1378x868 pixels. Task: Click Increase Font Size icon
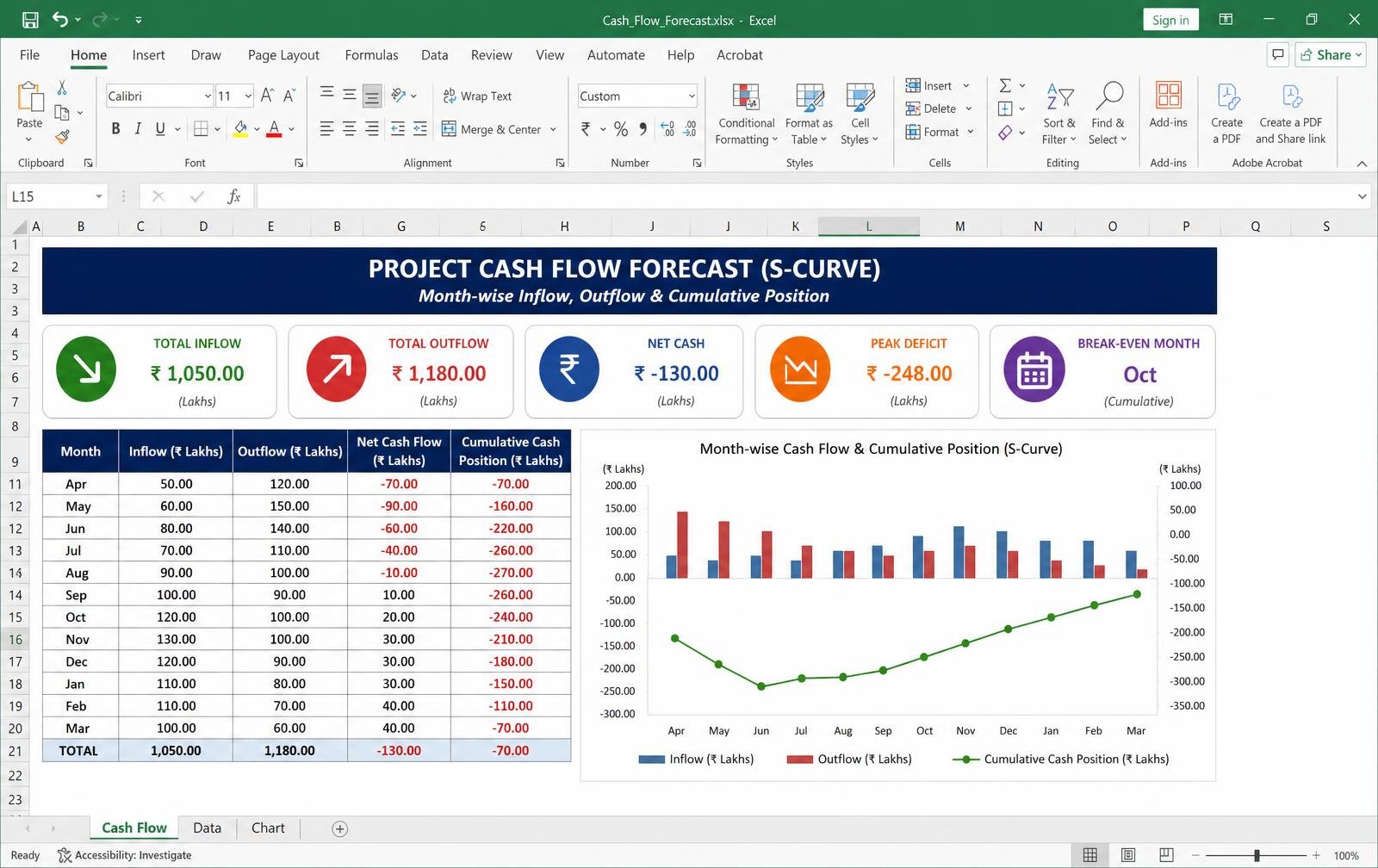pos(267,96)
